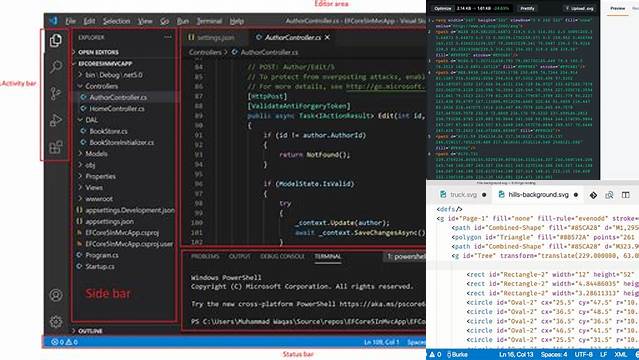Open the Edit menu

pos(89,21)
